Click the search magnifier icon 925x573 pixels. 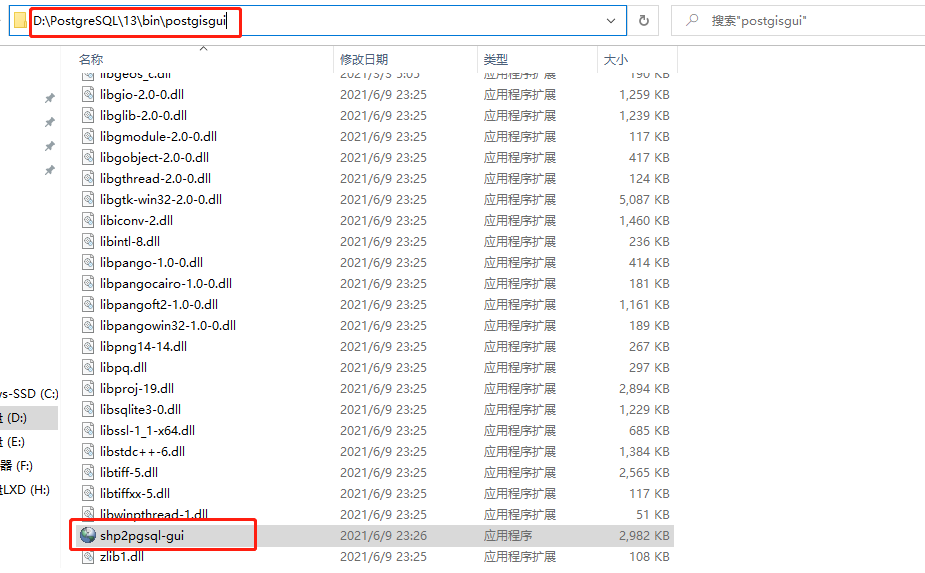tap(691, 20)
